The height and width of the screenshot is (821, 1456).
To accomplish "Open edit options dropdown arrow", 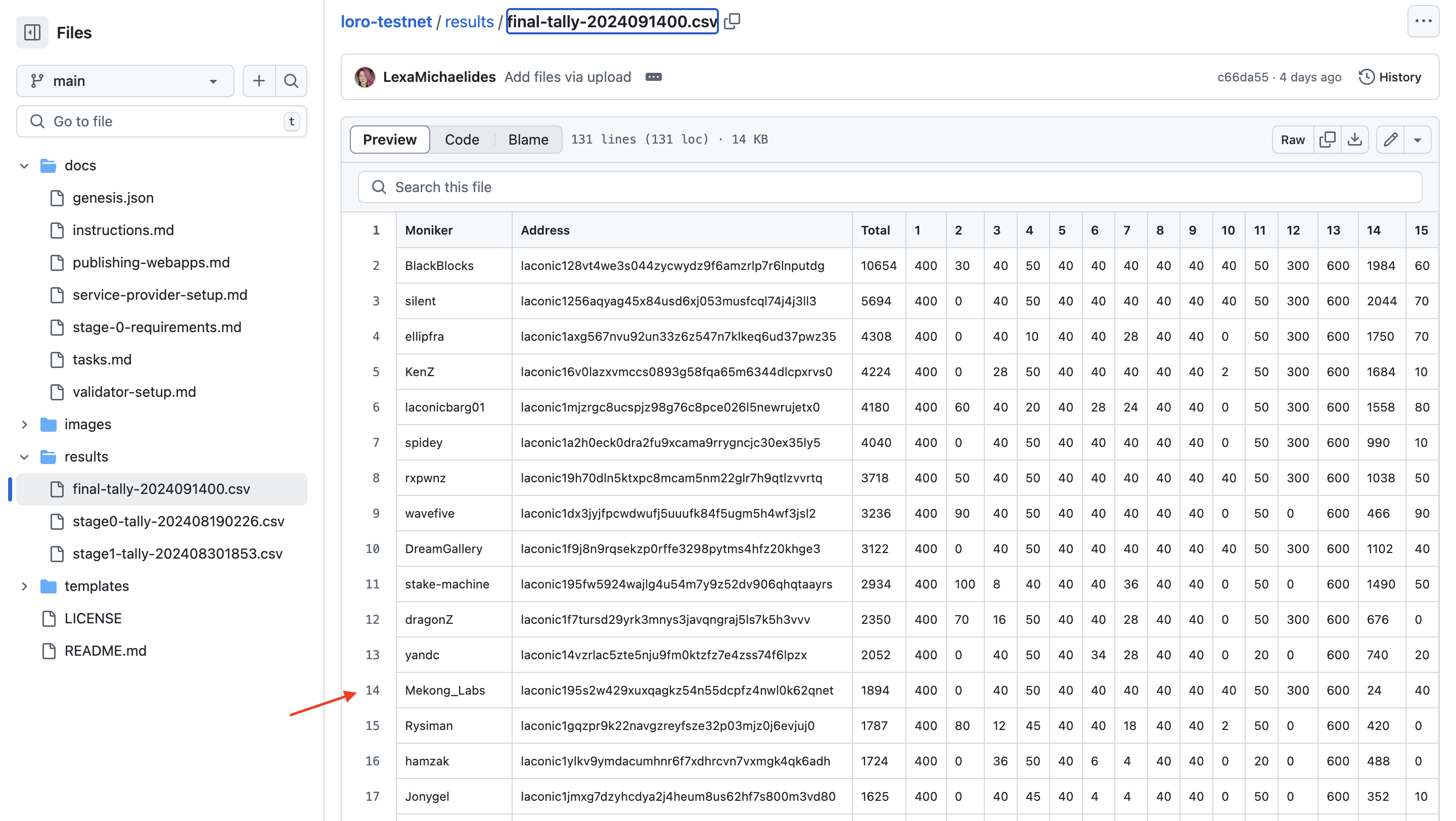I will 1418,140.
